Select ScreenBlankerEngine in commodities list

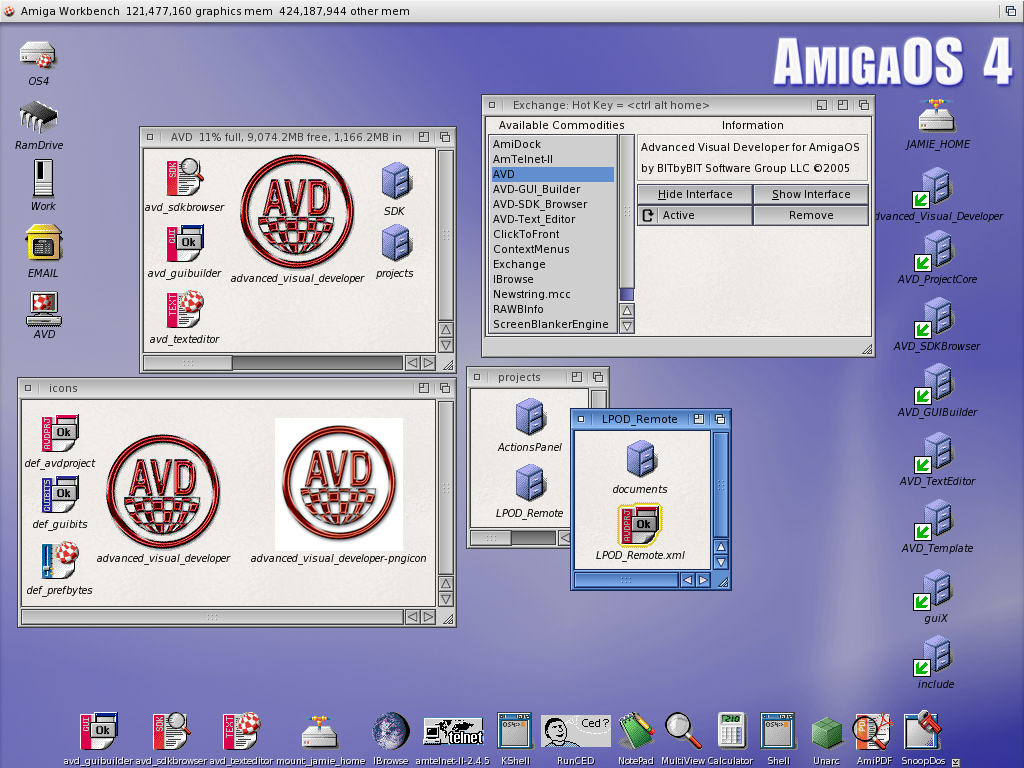[x=552, y=325]
